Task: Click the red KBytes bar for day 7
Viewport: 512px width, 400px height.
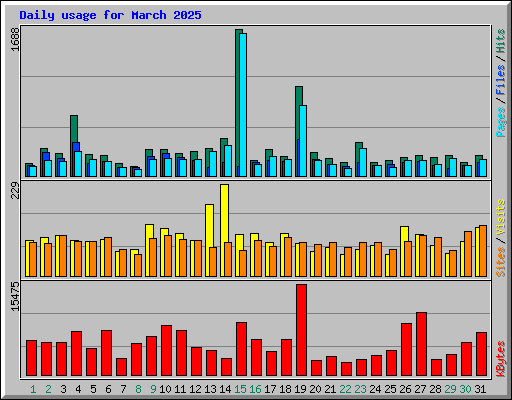Action: coord(121,367)
